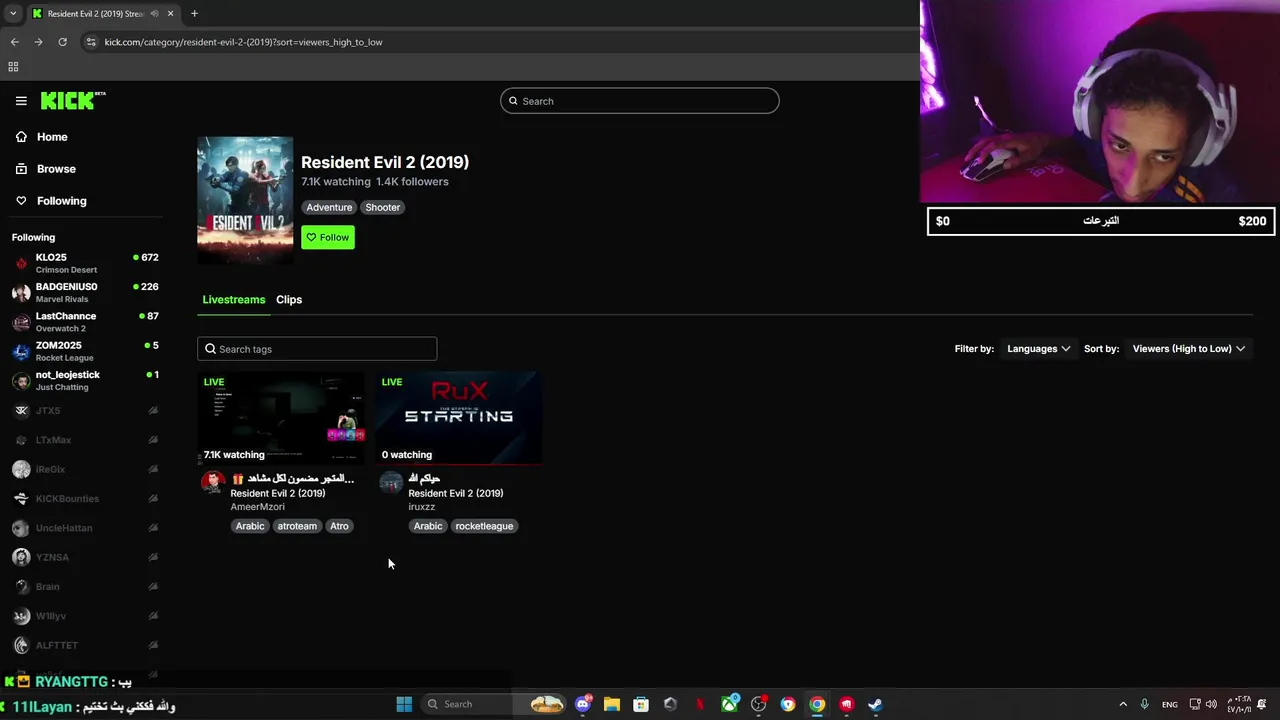Click the heart icon next to Following
This screenshot has height=720, width=1280.
[x=21, y=201]
